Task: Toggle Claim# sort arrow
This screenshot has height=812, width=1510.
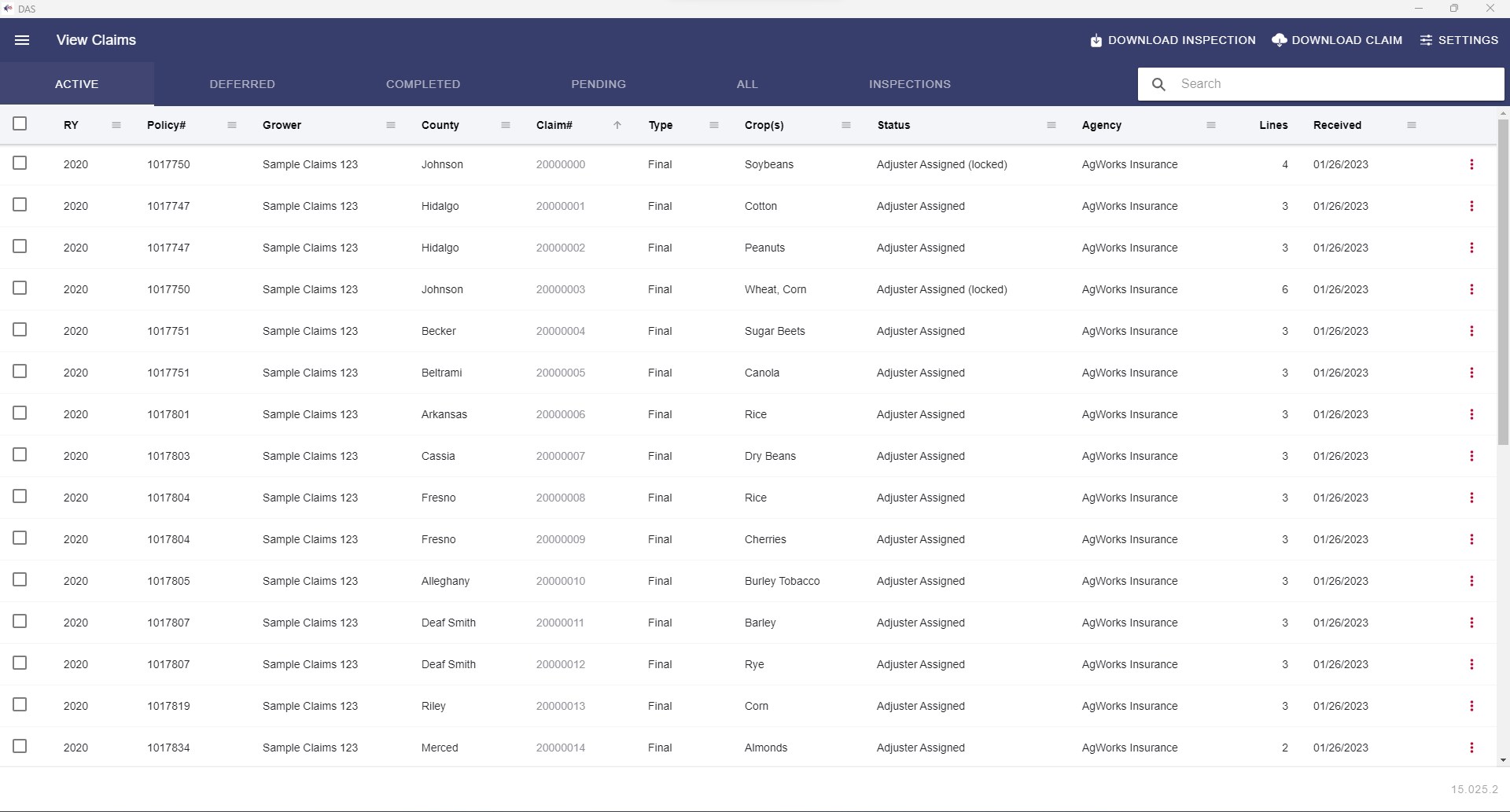Action: [617, 125]
